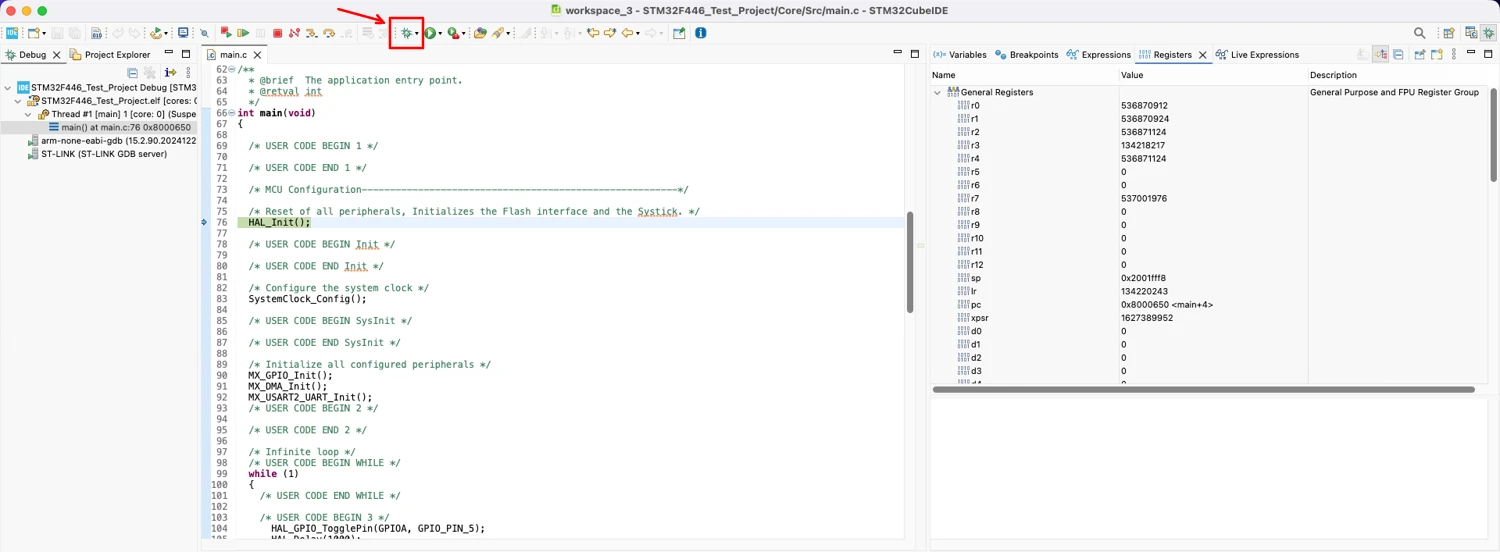Click the Disconnect debugger icon
This screenshot has height=552, width=1500.
[x=294, y=33]
